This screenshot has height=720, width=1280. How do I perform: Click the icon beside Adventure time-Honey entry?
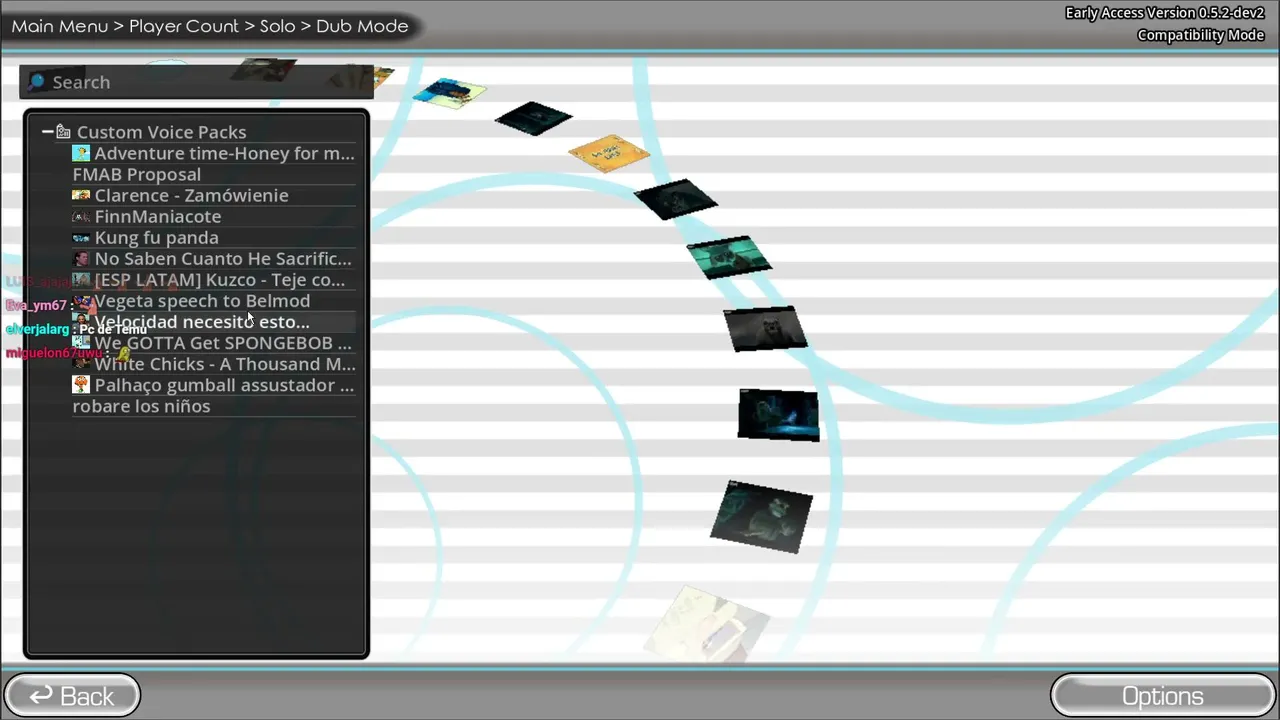(81, 153)
